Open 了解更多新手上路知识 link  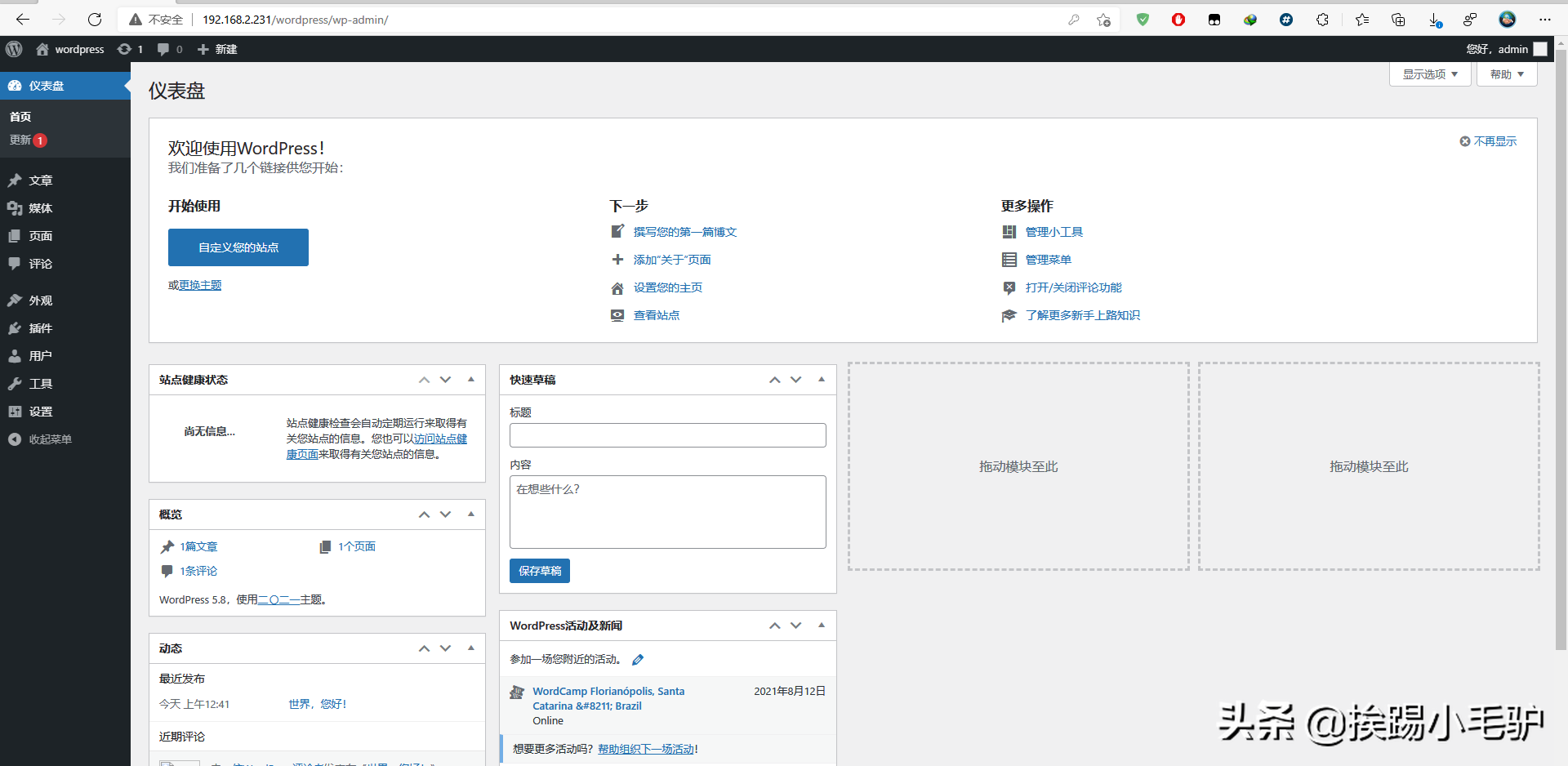[1083, 315]
